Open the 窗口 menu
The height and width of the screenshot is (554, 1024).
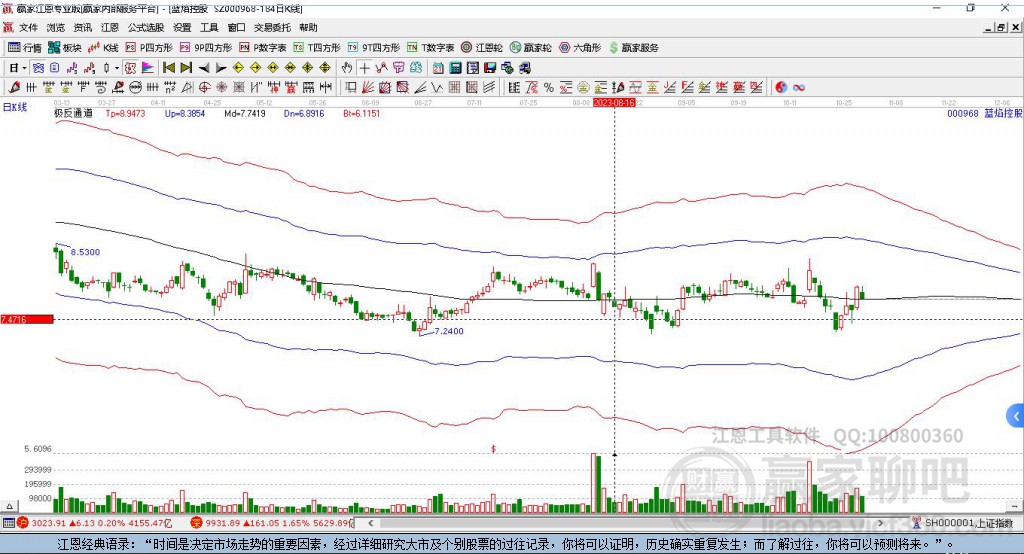[236, 27]
